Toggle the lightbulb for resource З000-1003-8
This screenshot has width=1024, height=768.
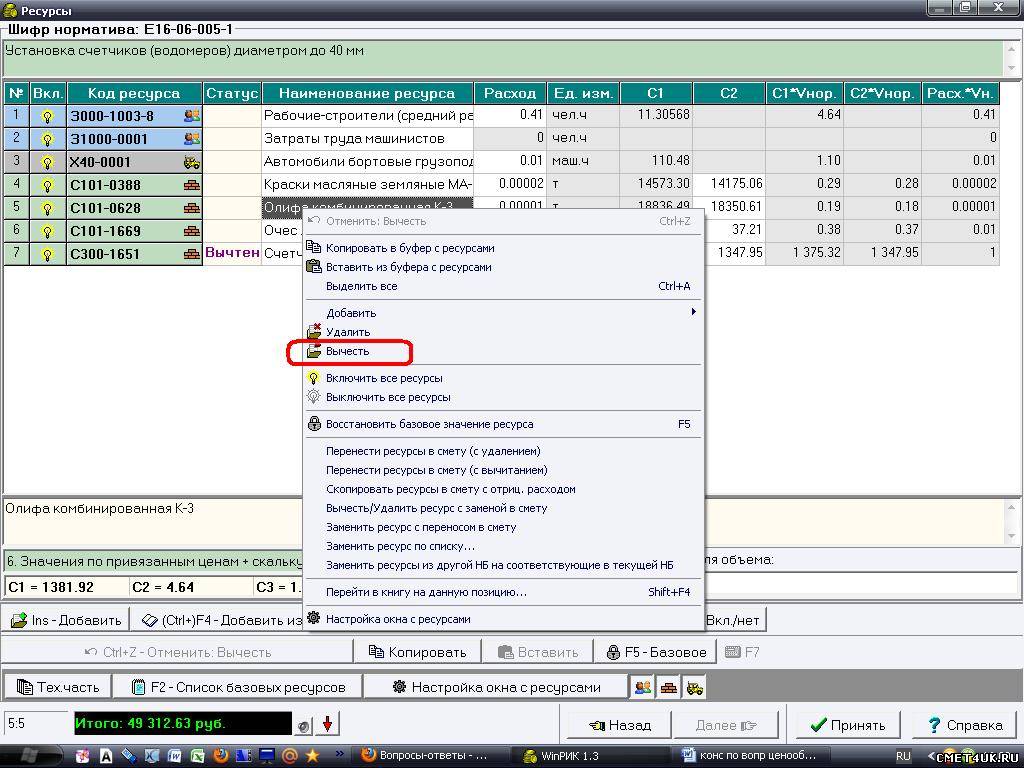coord(46,116)
